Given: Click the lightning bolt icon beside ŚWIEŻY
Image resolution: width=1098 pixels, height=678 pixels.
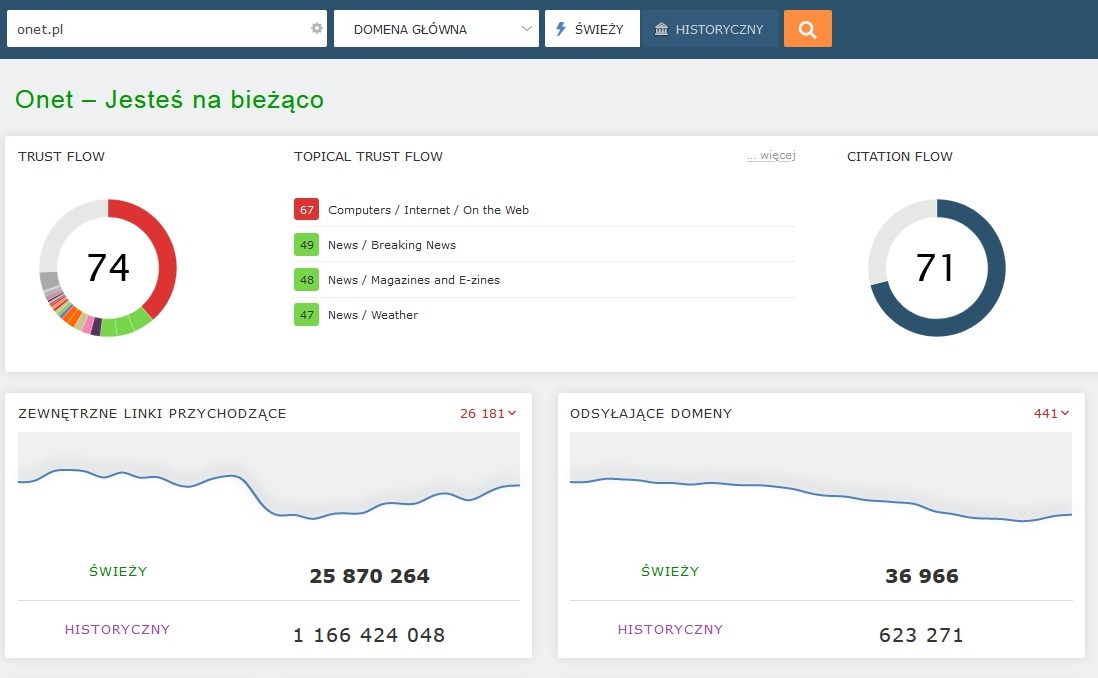Looking at the screenshot, I should click(561, 29).
